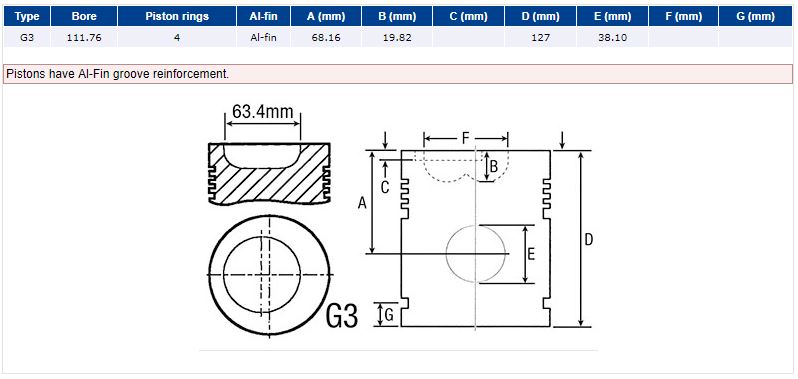Select the Al-fin column header
798x379 pixels.
coord(263,16)
